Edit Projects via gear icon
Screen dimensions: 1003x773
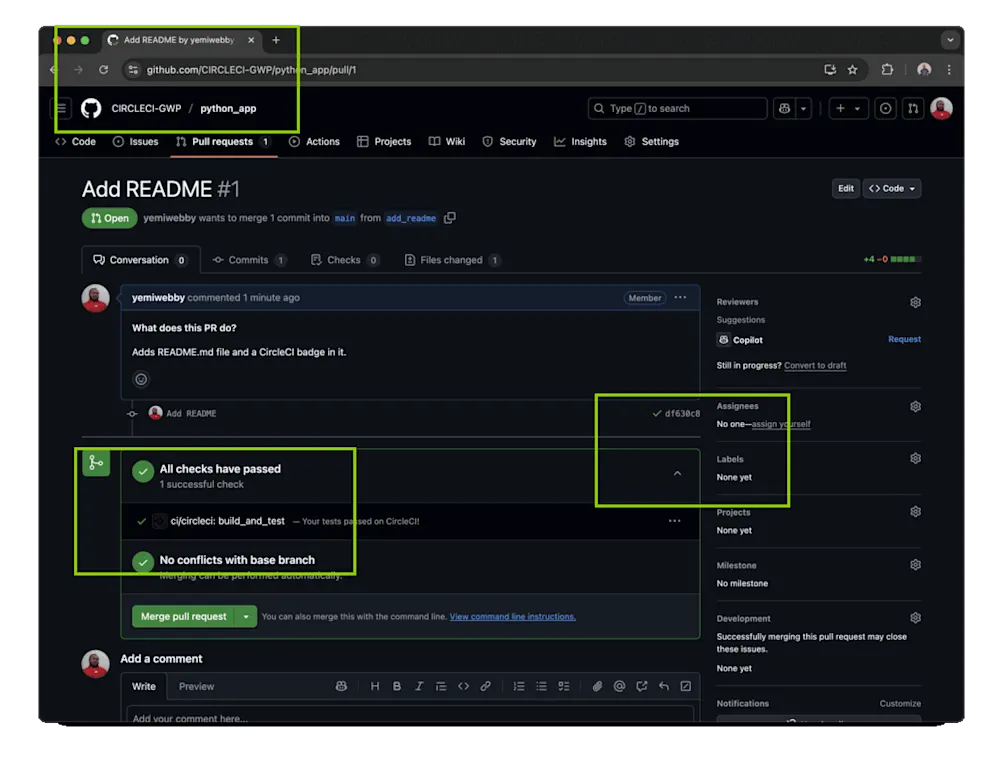[x=915, y=511]
